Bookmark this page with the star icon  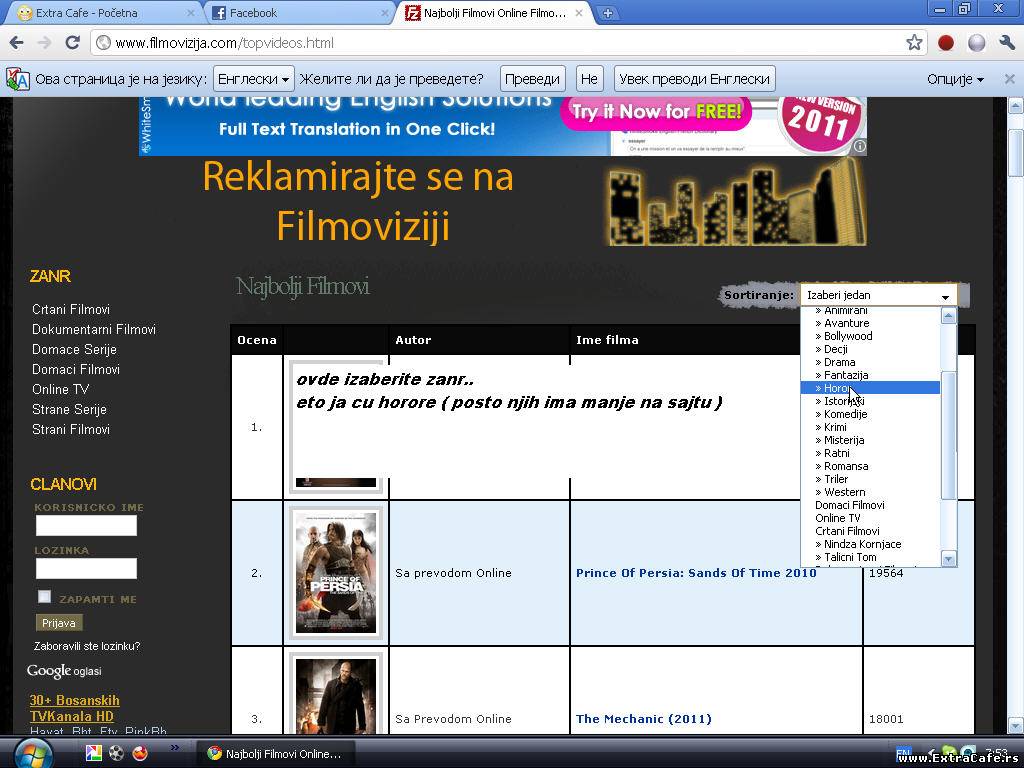pos(914,43)
